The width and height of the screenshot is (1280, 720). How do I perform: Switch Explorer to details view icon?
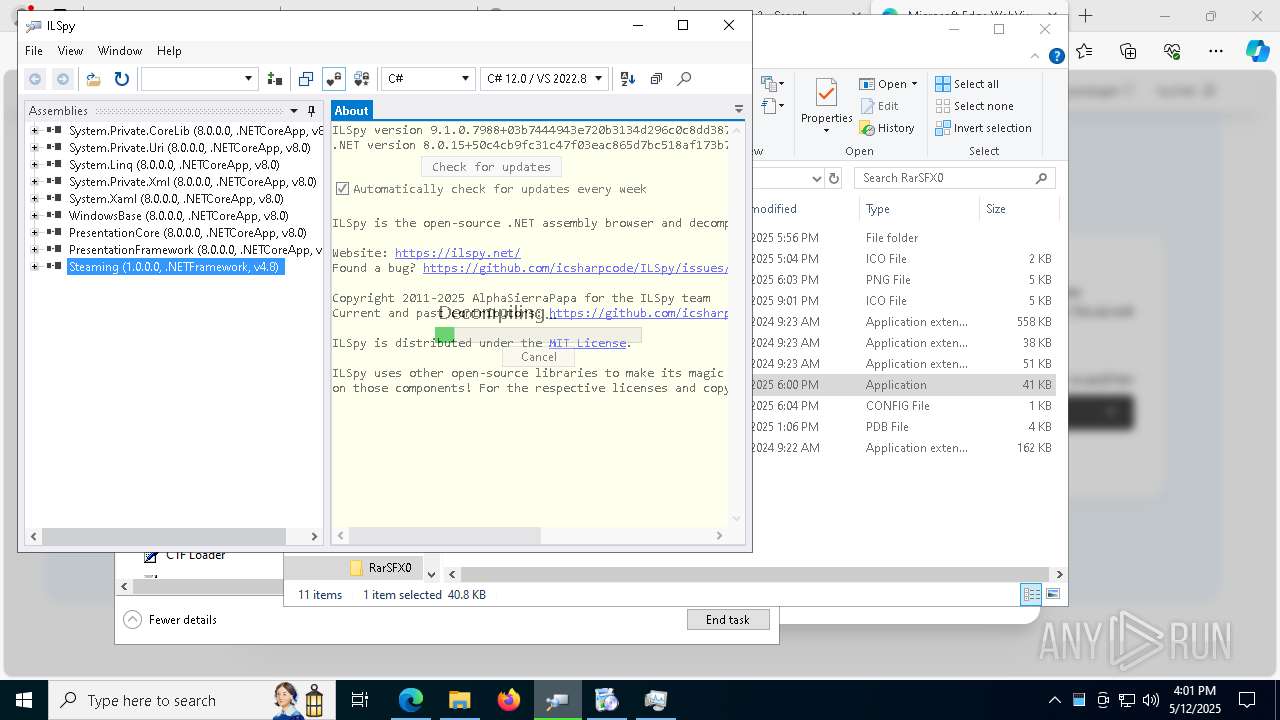point(1031,594)
